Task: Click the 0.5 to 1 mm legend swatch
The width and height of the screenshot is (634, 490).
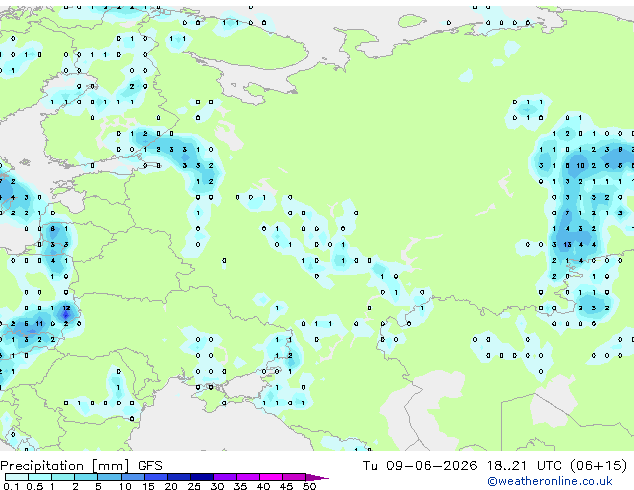Action: point(40,477)
